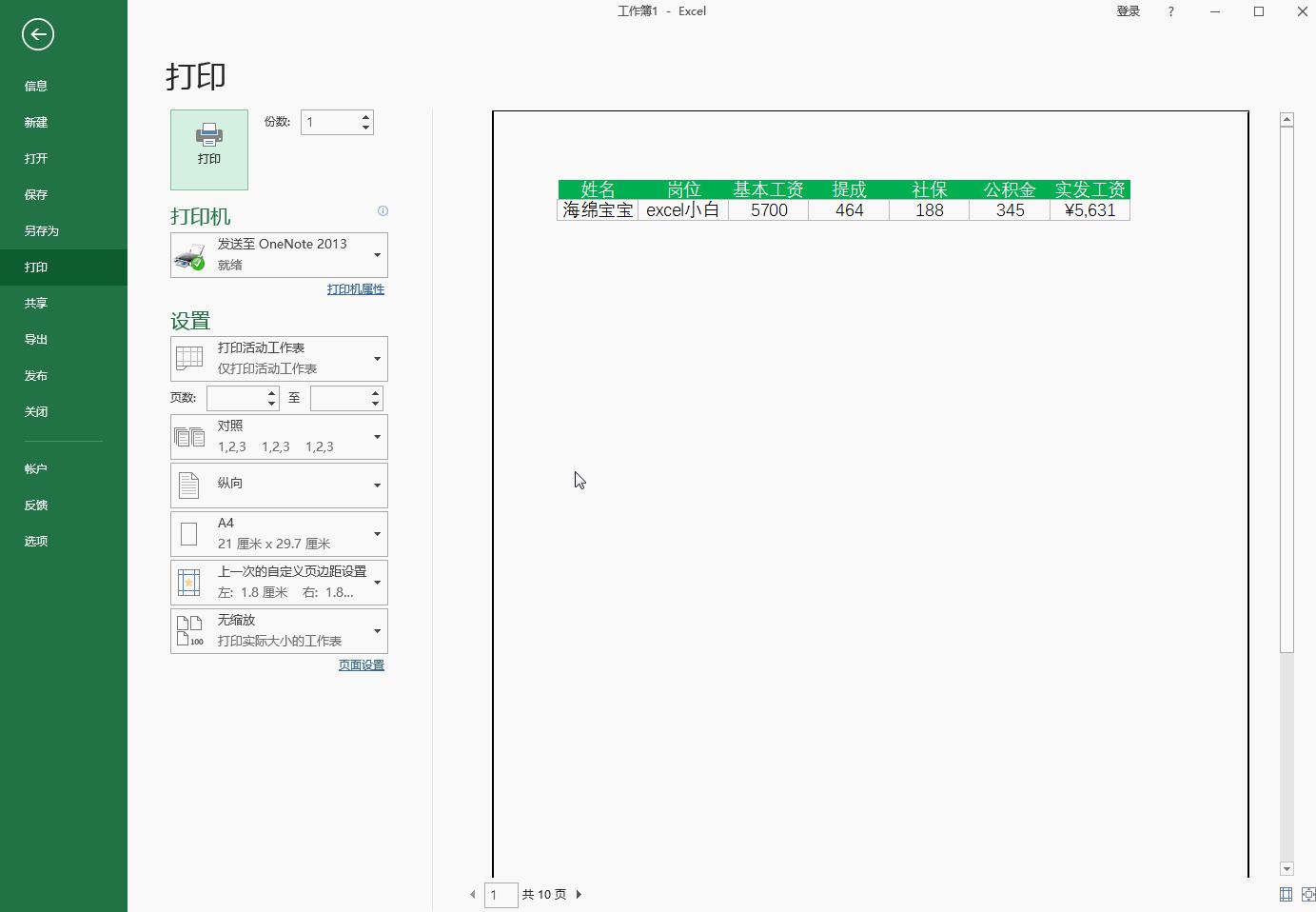Click the 实发工资 header in preview
Viewport: 1316px width, 912px height.
pos(1090,190)
